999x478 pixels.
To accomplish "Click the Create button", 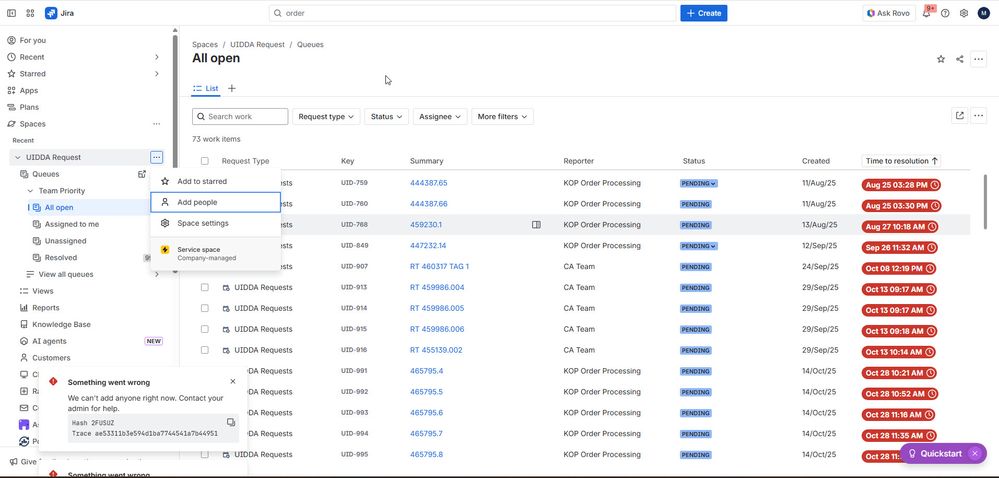I will pyautogui.click(x=703, y=13).
